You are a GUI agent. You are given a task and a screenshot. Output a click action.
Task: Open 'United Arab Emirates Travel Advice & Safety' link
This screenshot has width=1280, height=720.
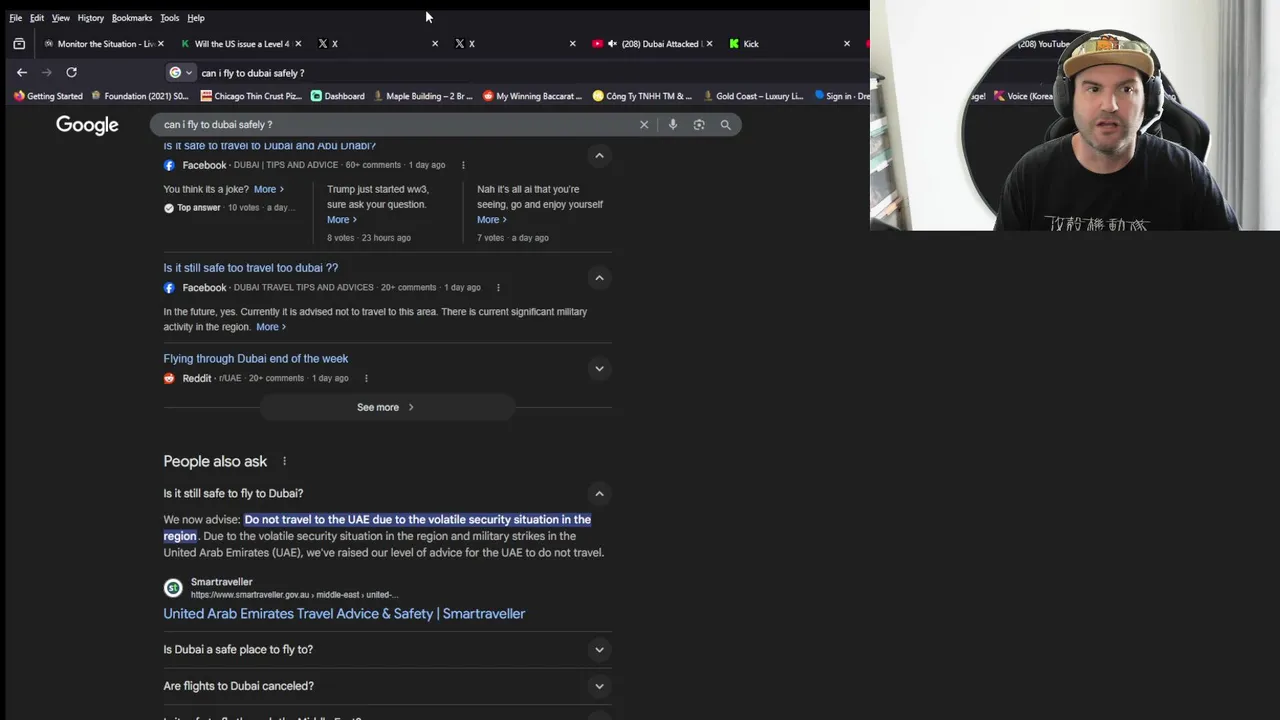pyautogui.click(x=344, y=614)
